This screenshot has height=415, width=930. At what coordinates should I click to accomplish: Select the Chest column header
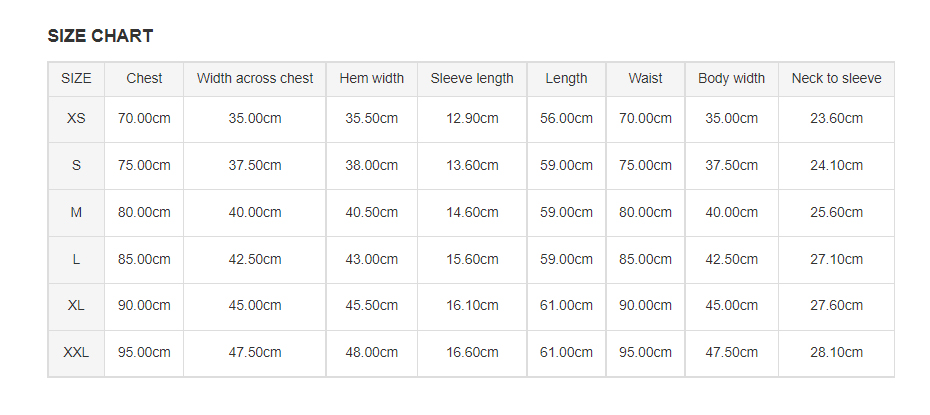(144, 78)
